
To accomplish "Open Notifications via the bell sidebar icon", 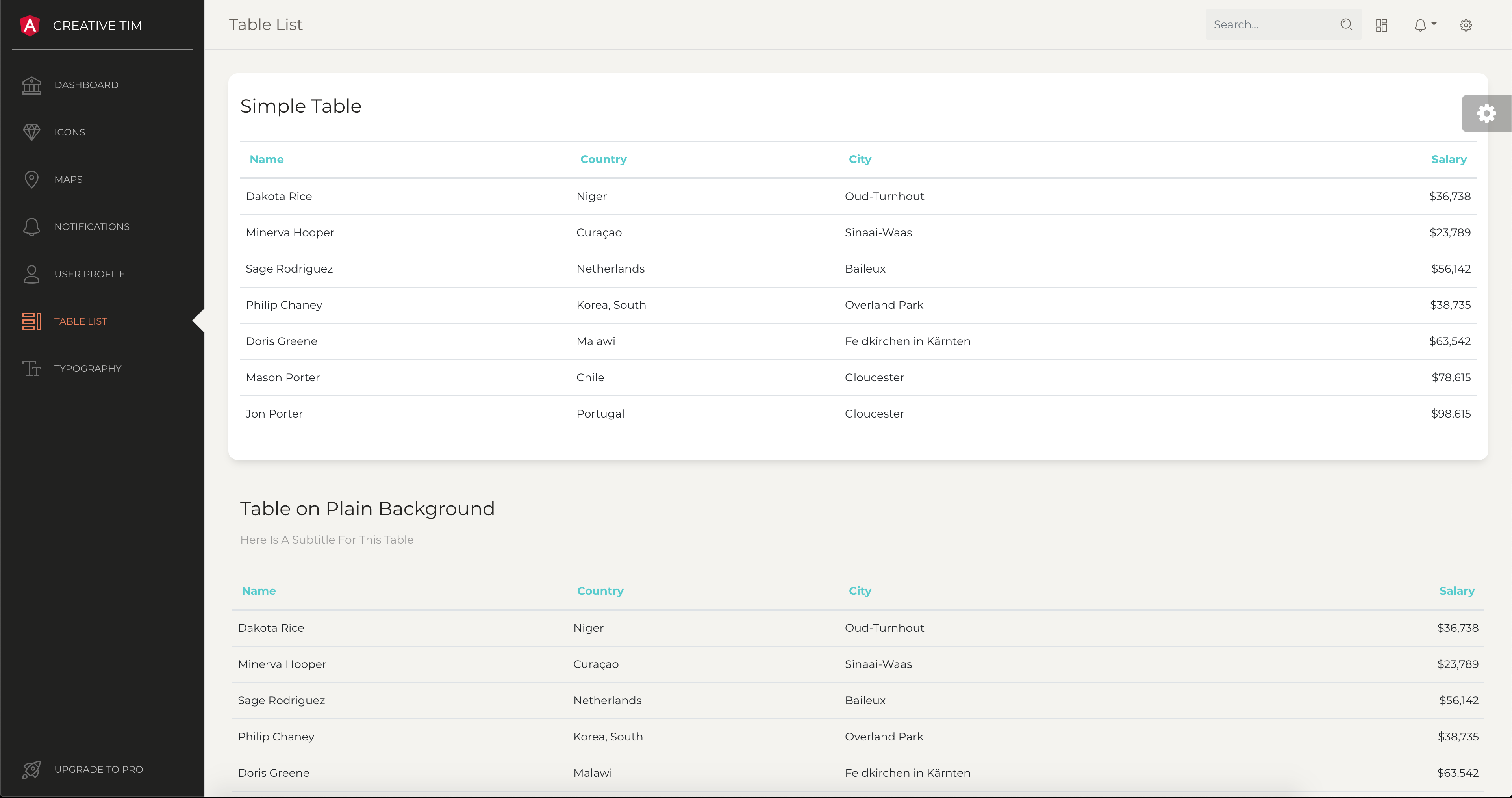I will point(32,226).
